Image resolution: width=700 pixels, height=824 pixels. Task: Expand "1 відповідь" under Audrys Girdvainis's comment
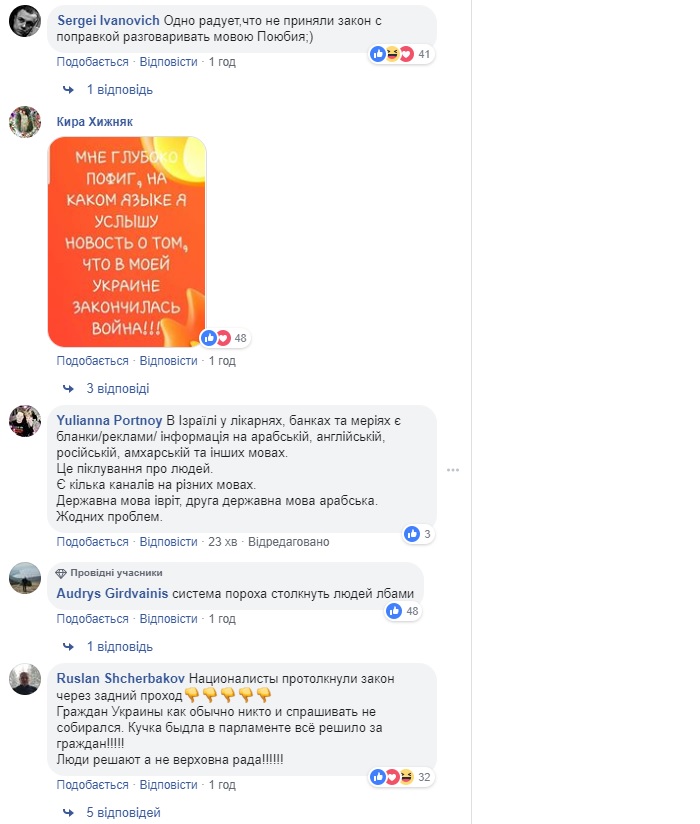(119, 647)
